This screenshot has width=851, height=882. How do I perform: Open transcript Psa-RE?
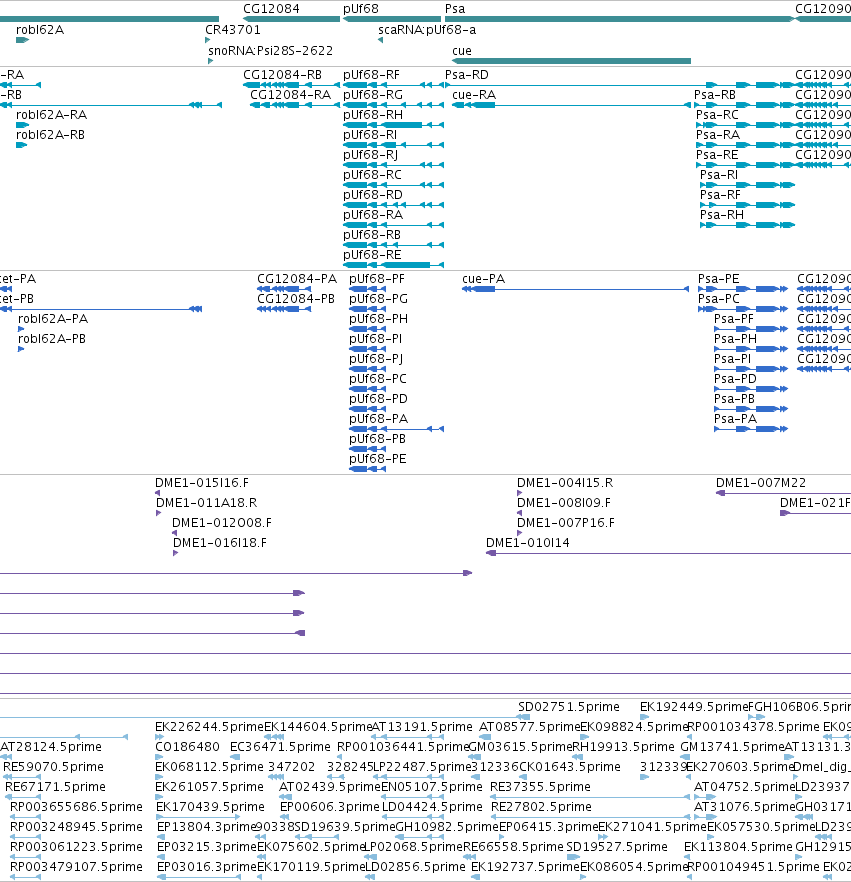[x=717, y=155]
